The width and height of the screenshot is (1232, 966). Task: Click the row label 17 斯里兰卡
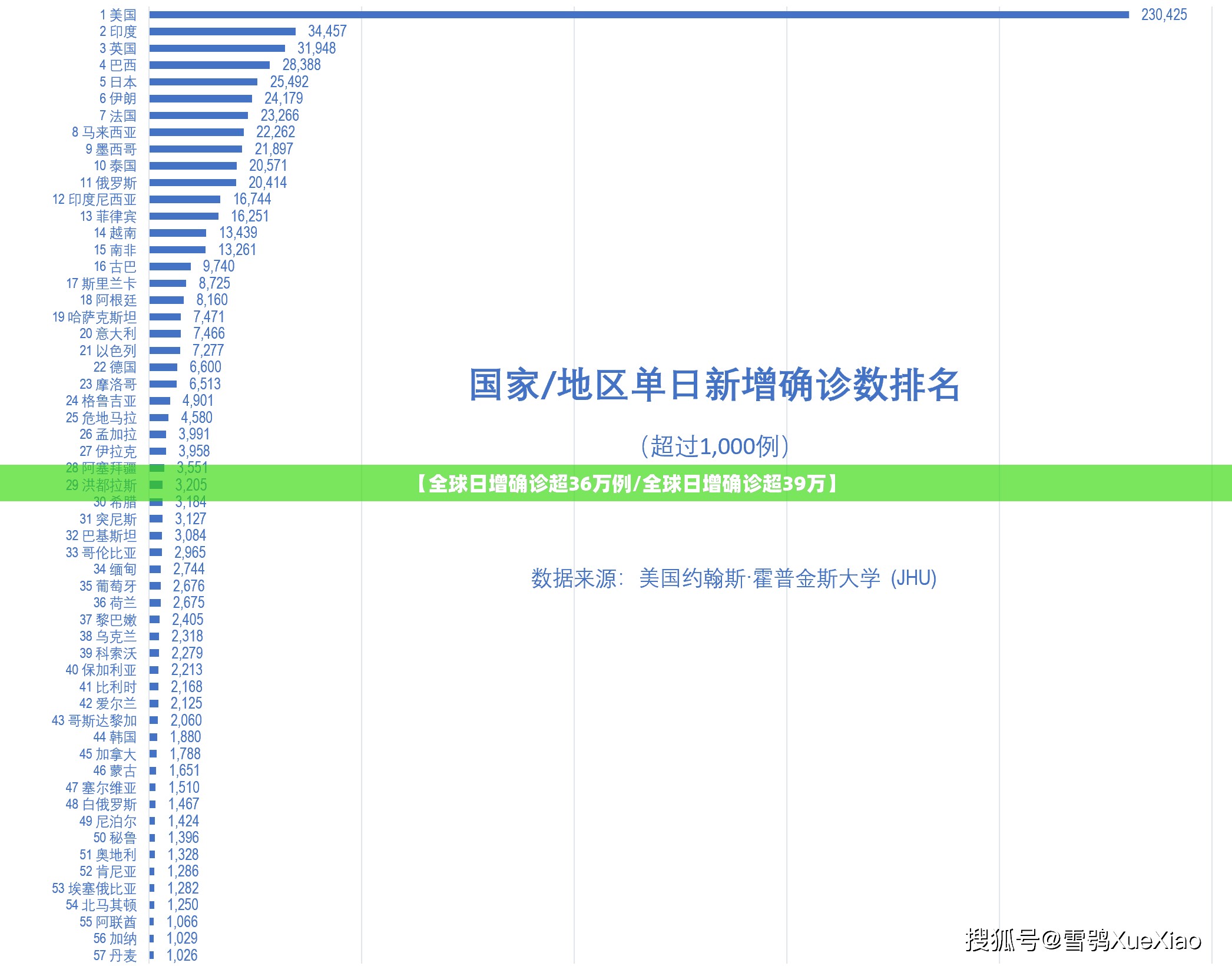pyautogui.click(x=101, y=283)
